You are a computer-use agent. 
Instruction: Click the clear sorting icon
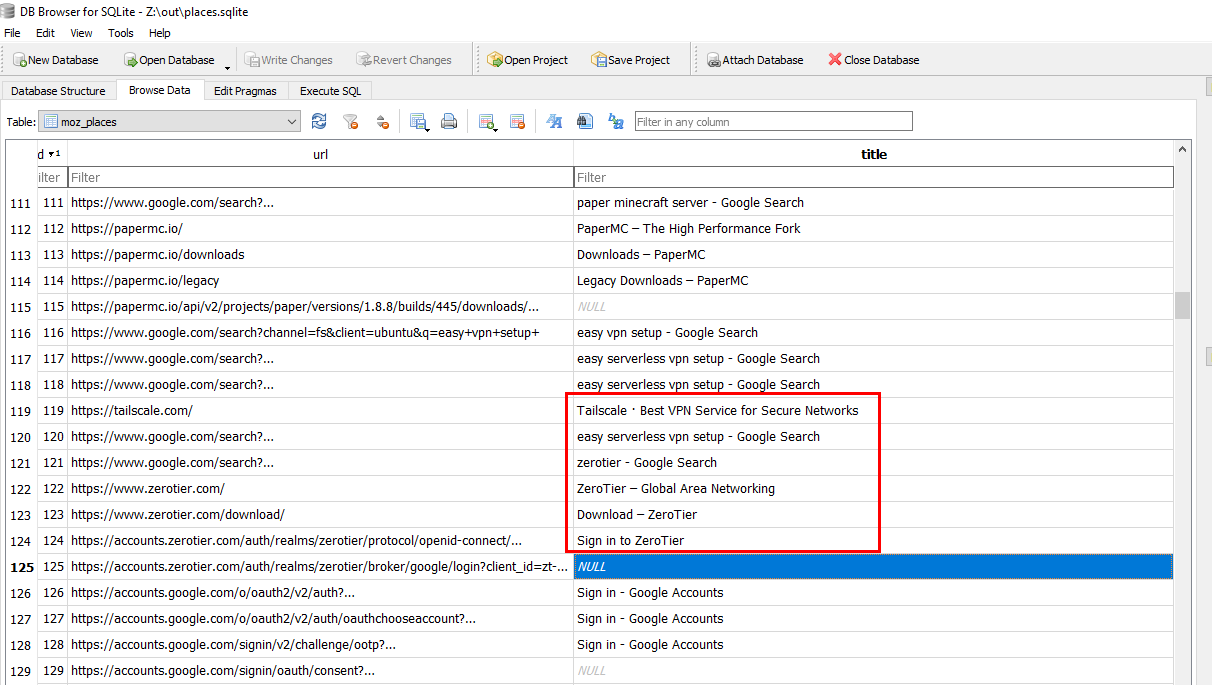tap(381, 122)
